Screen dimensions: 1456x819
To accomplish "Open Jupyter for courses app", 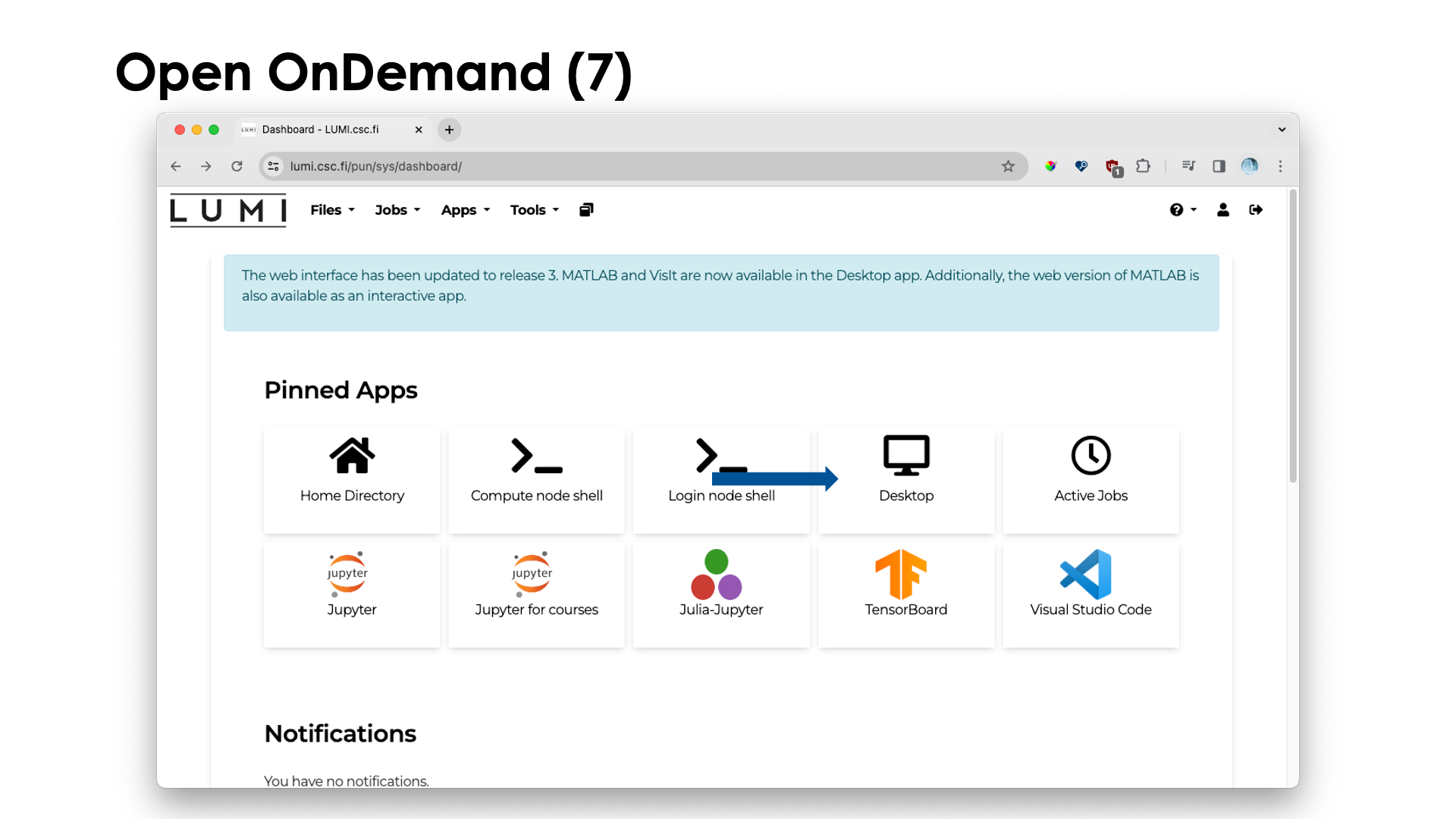I will pos(536,591).
